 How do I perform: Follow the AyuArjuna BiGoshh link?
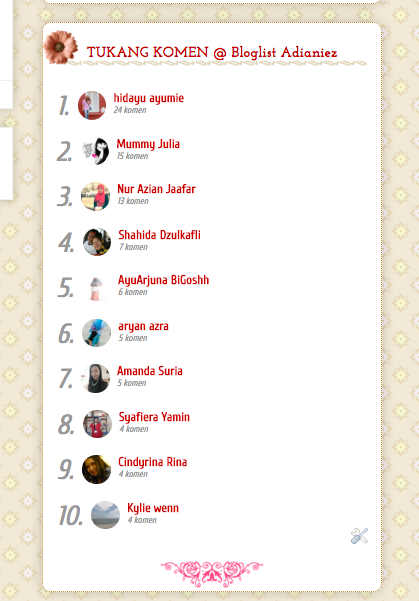[x=163, y=280]
